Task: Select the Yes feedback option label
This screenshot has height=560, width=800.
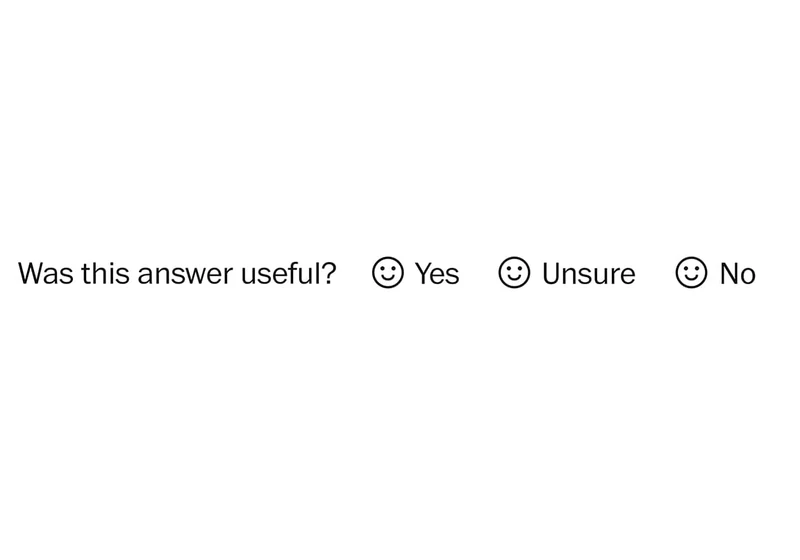Action: tap(437, 274)
